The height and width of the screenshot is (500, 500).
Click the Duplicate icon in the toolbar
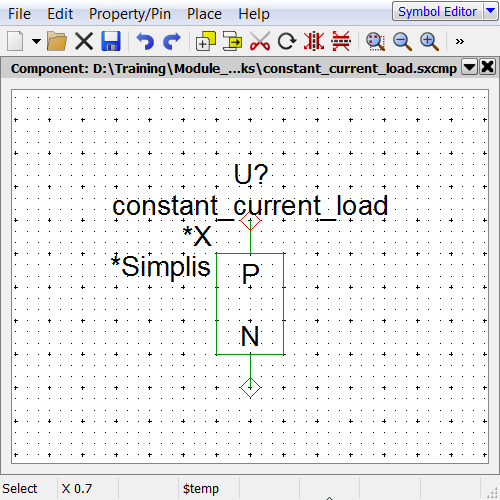pos(206,41)
